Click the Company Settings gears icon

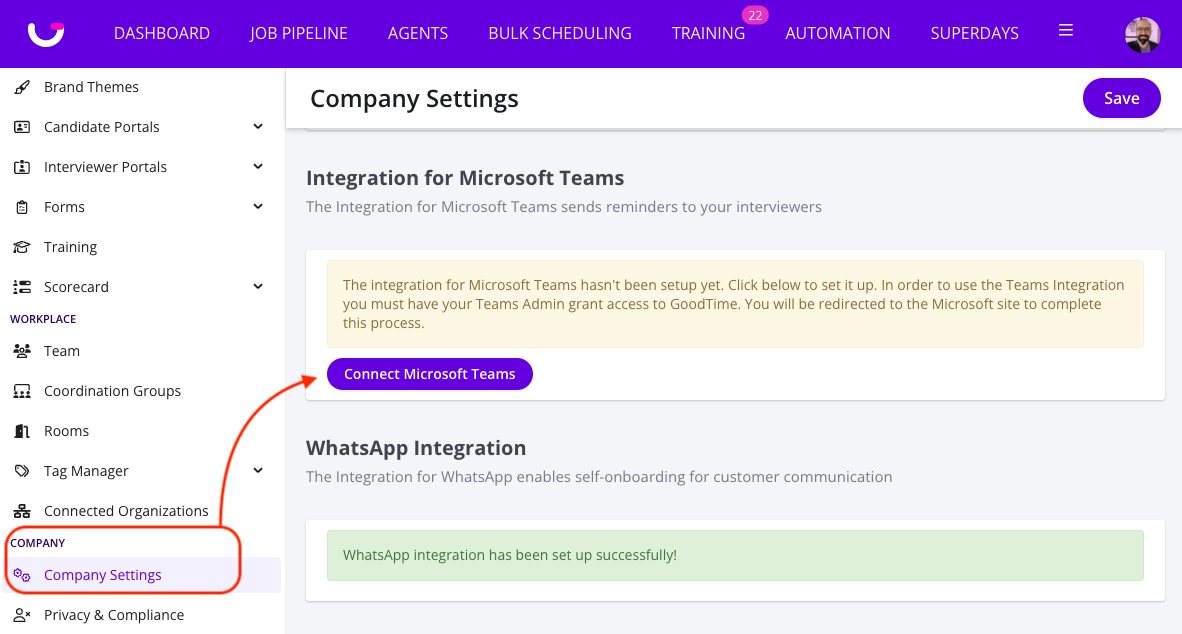22,575
